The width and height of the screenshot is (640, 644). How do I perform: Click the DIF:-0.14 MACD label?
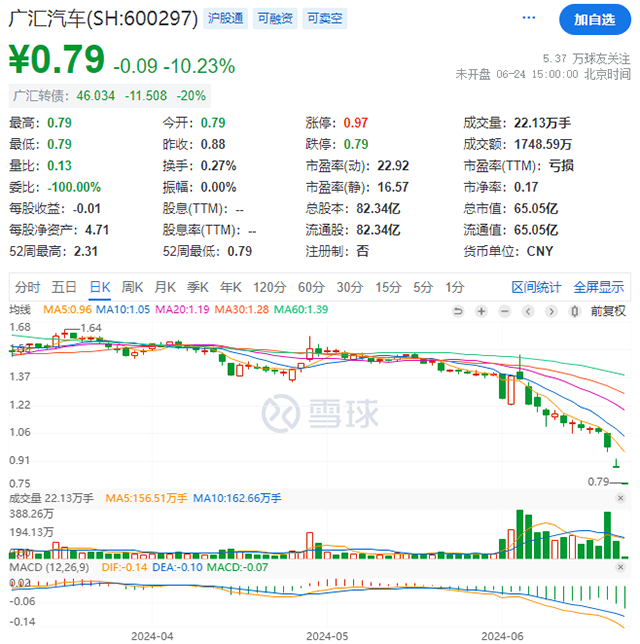(124, 567)
